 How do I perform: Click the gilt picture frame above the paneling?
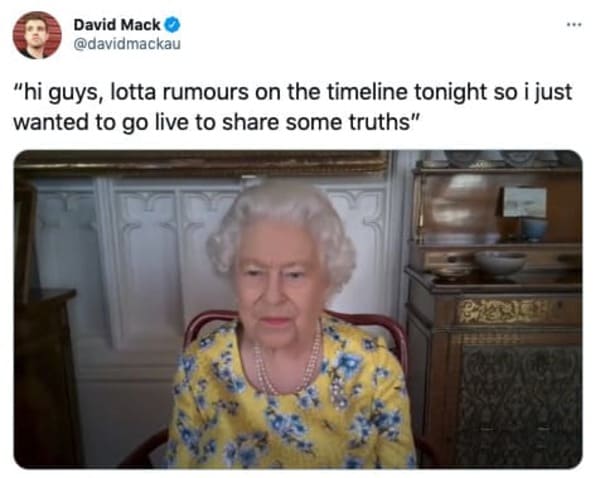point(201,163)
